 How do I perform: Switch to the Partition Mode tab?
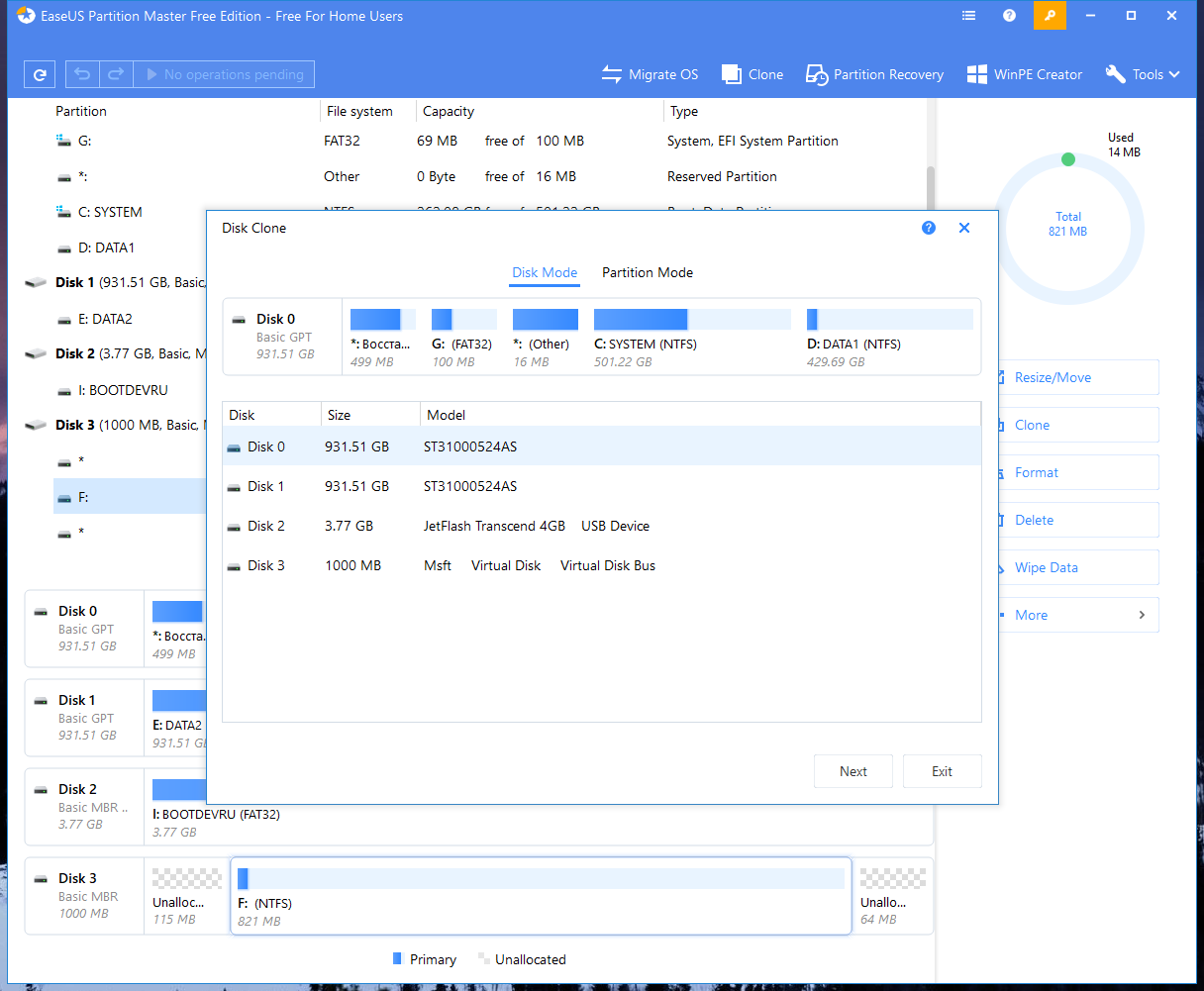click(x=648, y=272)
